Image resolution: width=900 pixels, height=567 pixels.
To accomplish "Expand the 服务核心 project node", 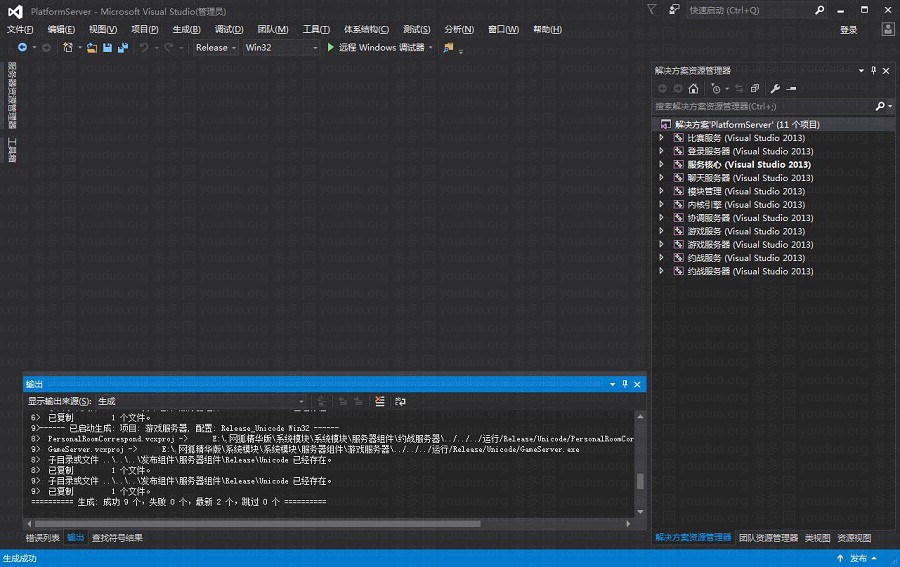I will (662, 165).
